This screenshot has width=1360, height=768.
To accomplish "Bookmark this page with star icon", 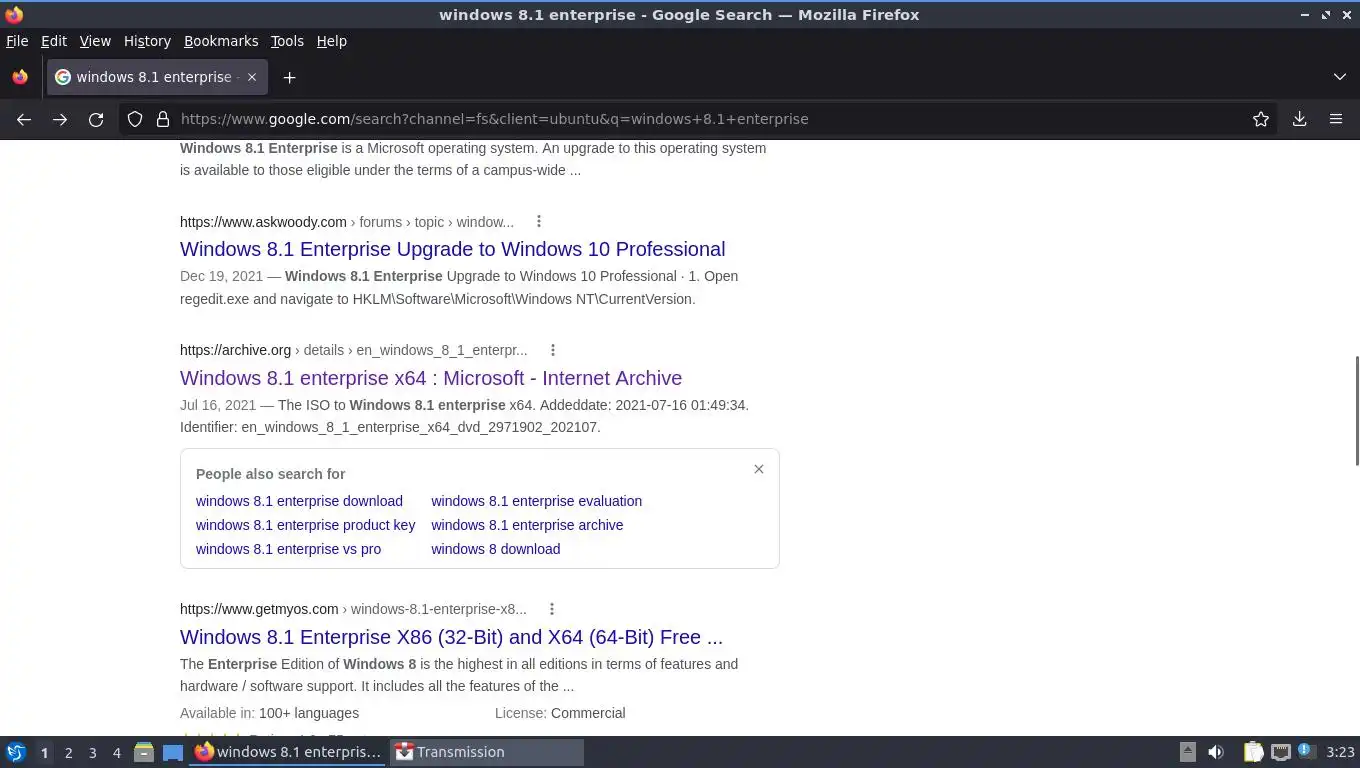I will (1261, 119).
